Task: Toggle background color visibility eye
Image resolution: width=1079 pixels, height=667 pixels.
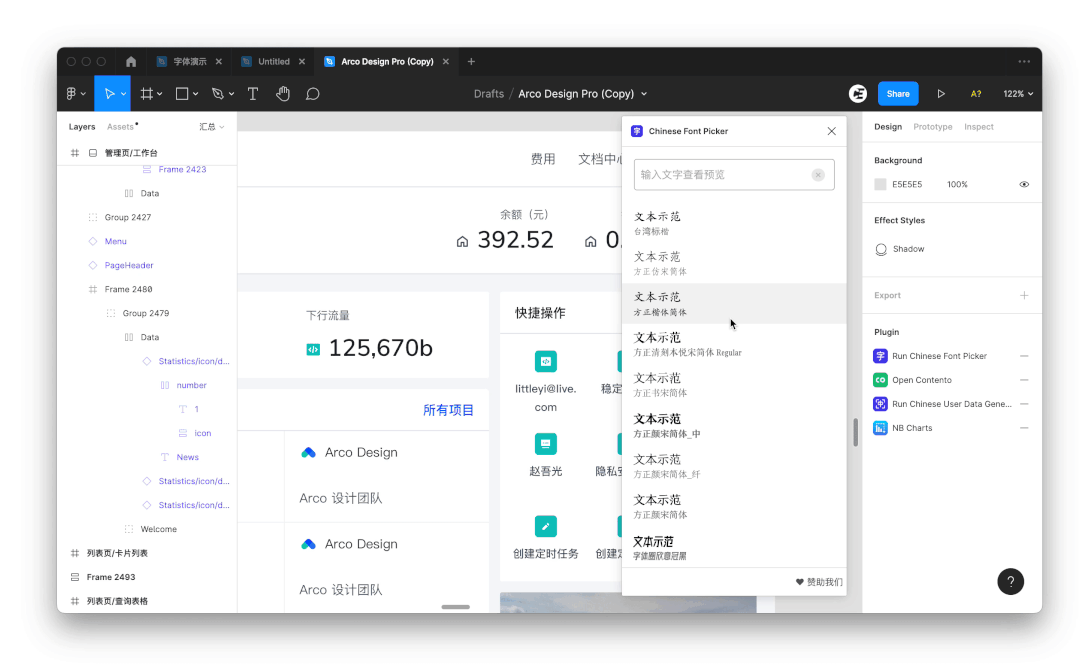Action: coord(1024,184)
